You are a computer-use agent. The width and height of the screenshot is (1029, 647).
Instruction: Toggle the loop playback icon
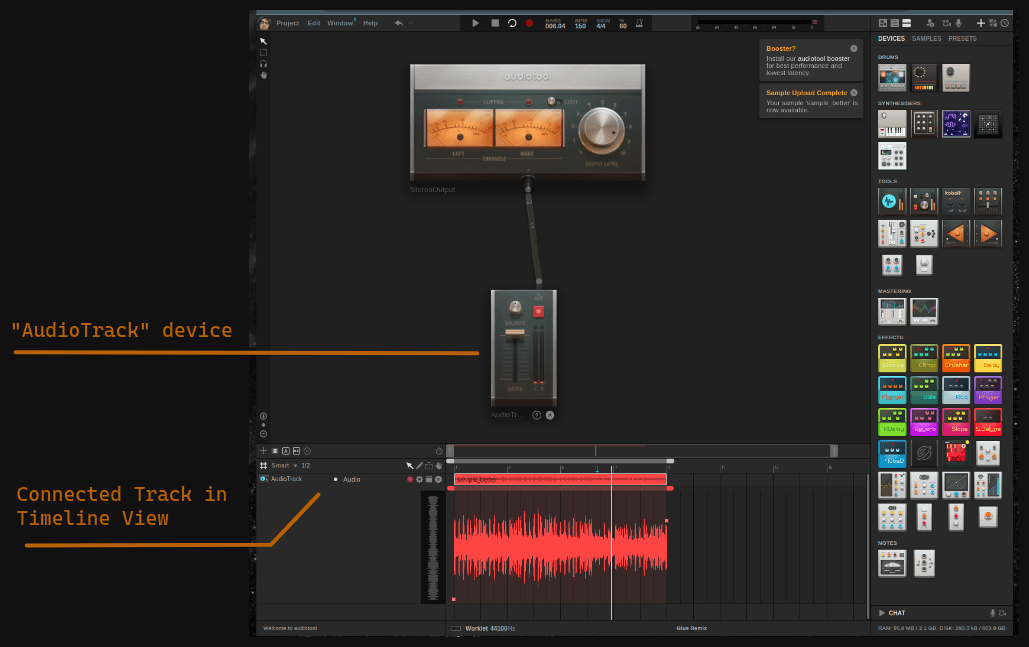[512, 23]
